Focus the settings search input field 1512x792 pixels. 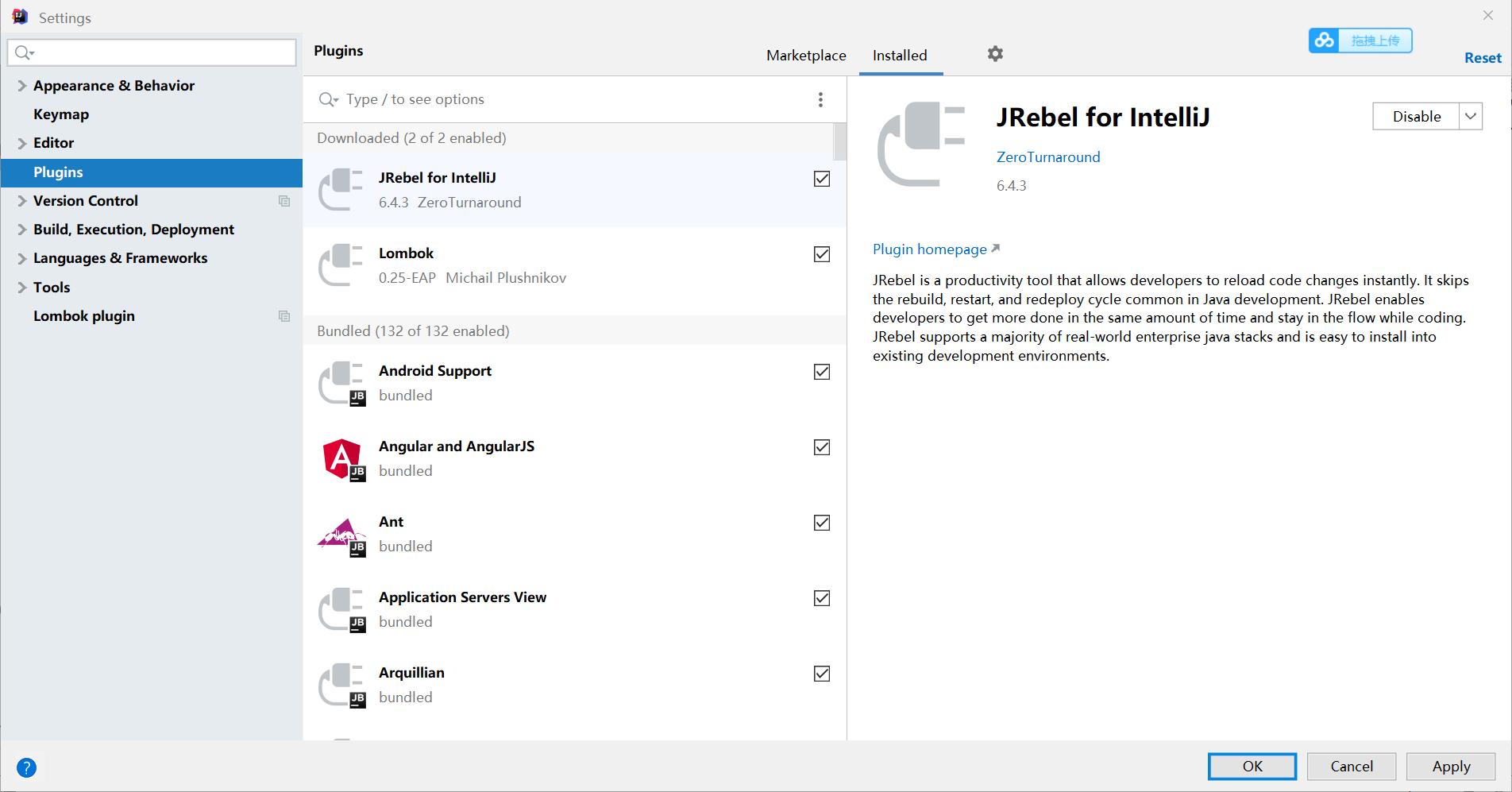coord(152,52)
